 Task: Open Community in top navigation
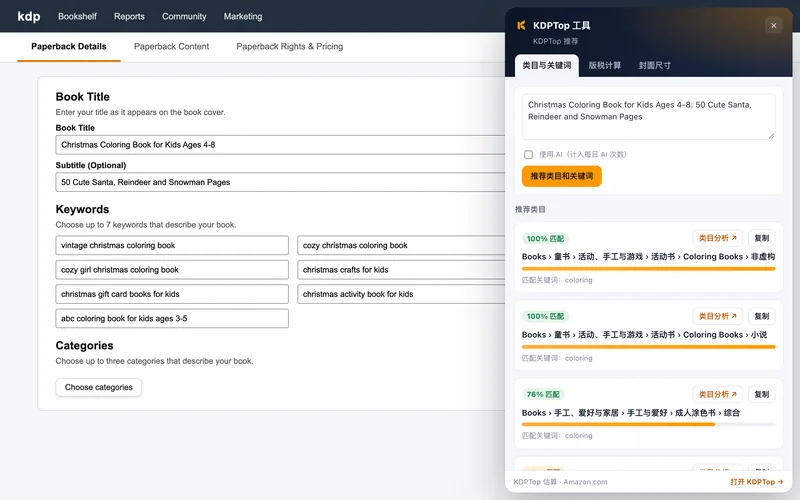click(184, 16)
